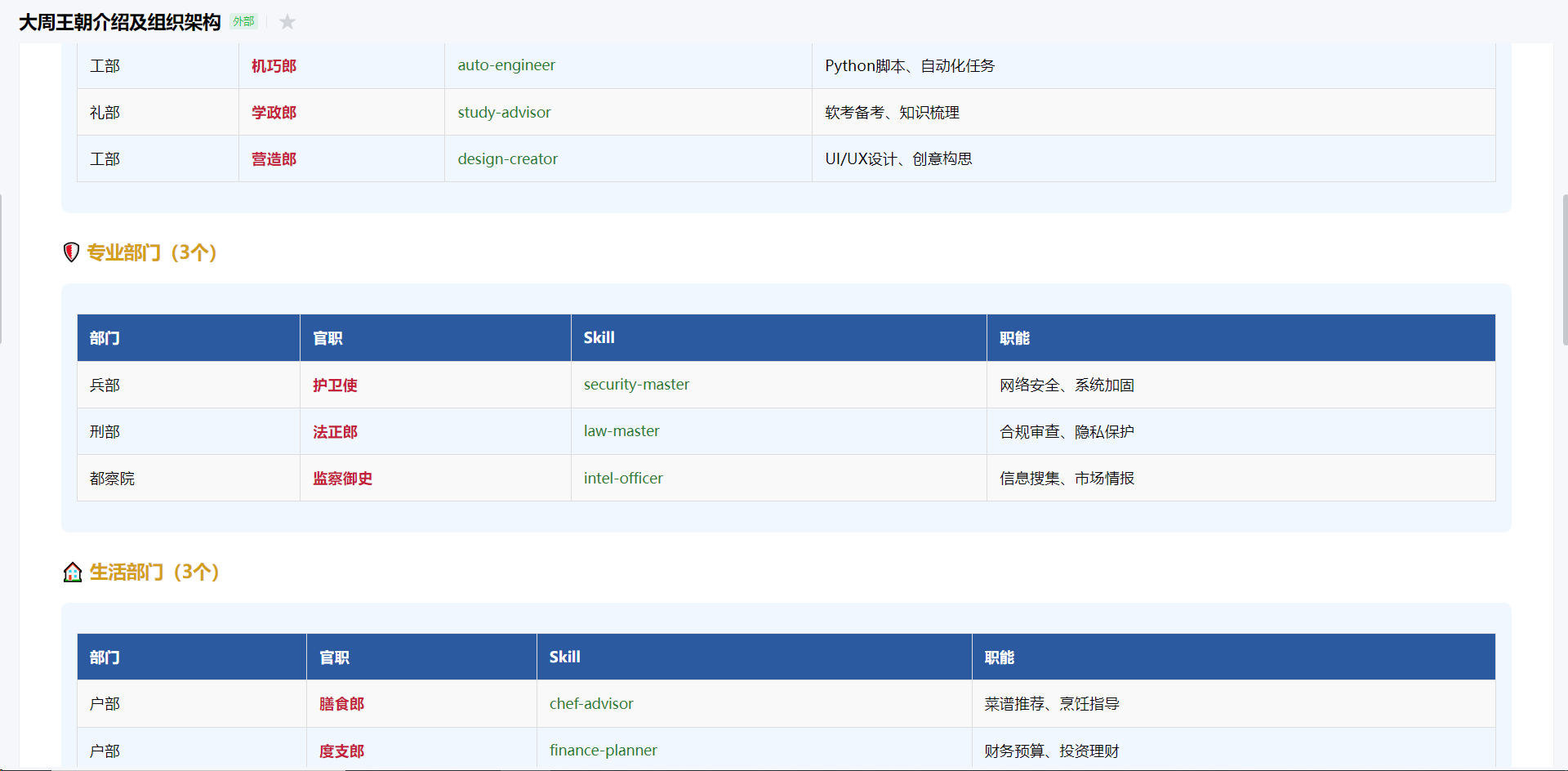Click the document title 大周王朝介绍及组织架构
Image resolution: width=1568 pixels, height=771 pixels.
tap(120, 22)
